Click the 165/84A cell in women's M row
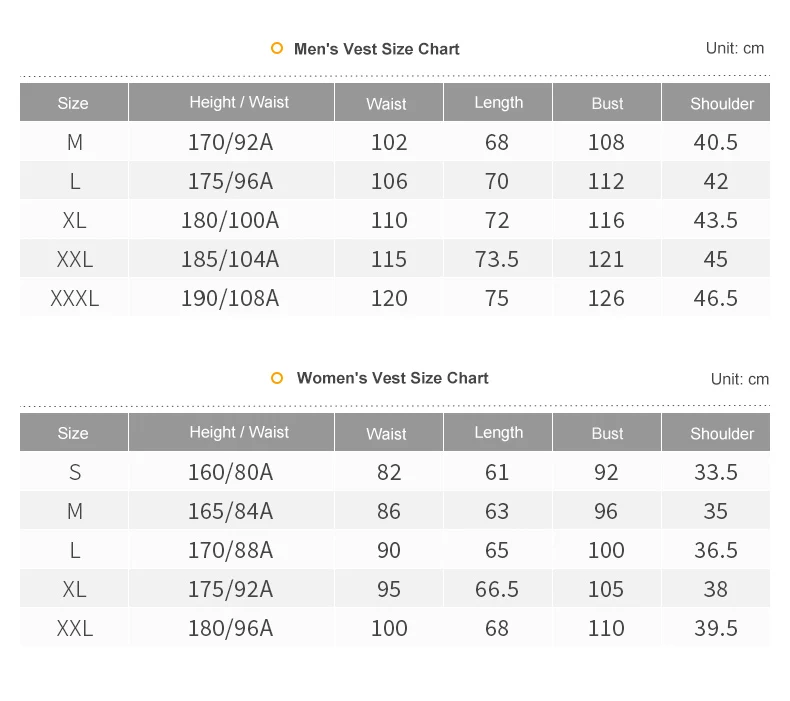The height and width of the screenshot is (701, 790). pyautogui.click(x=230, y=511)
